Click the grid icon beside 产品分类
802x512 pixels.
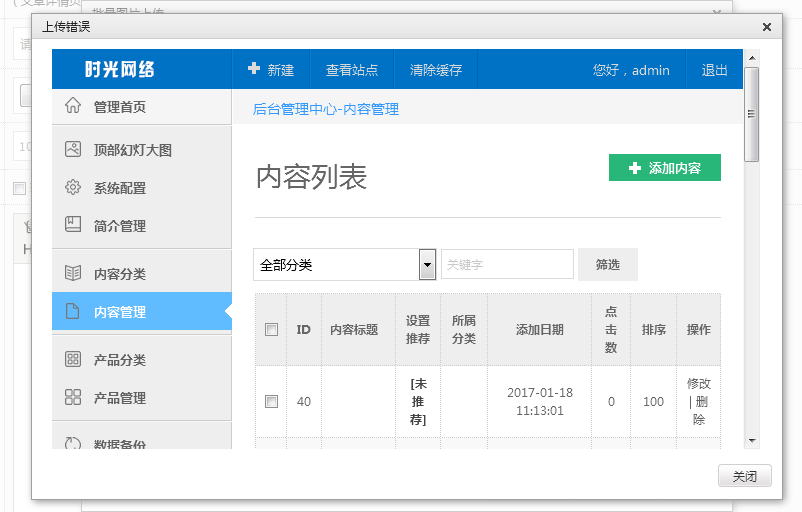pos(73,359)
